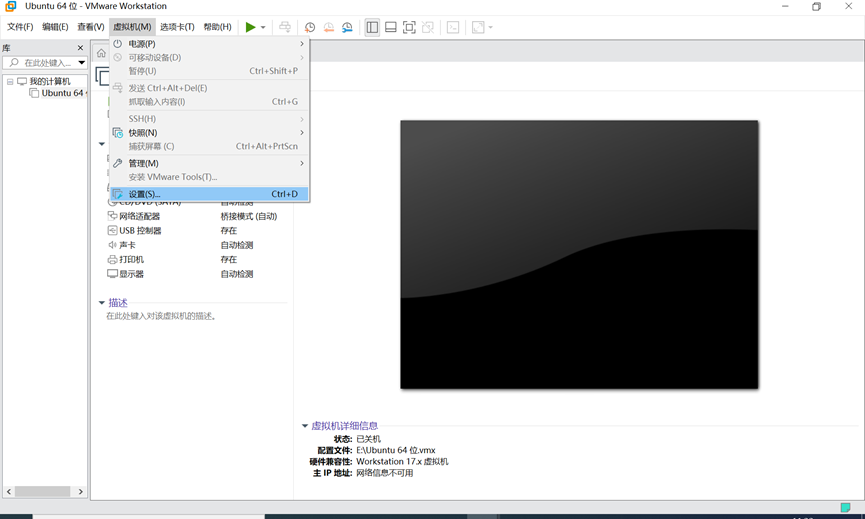The image size is (865, 519).
Task: Toggle the library sidebar view icon
Action: pyautogui.click(x=372, y=27)
